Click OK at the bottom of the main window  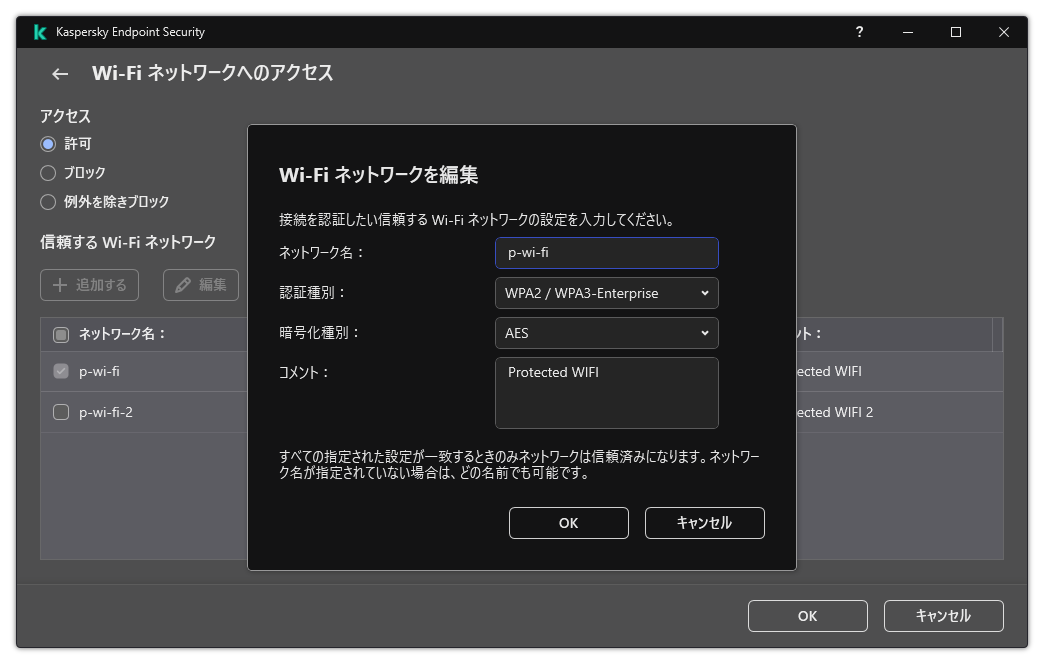[x=807, y=616]
